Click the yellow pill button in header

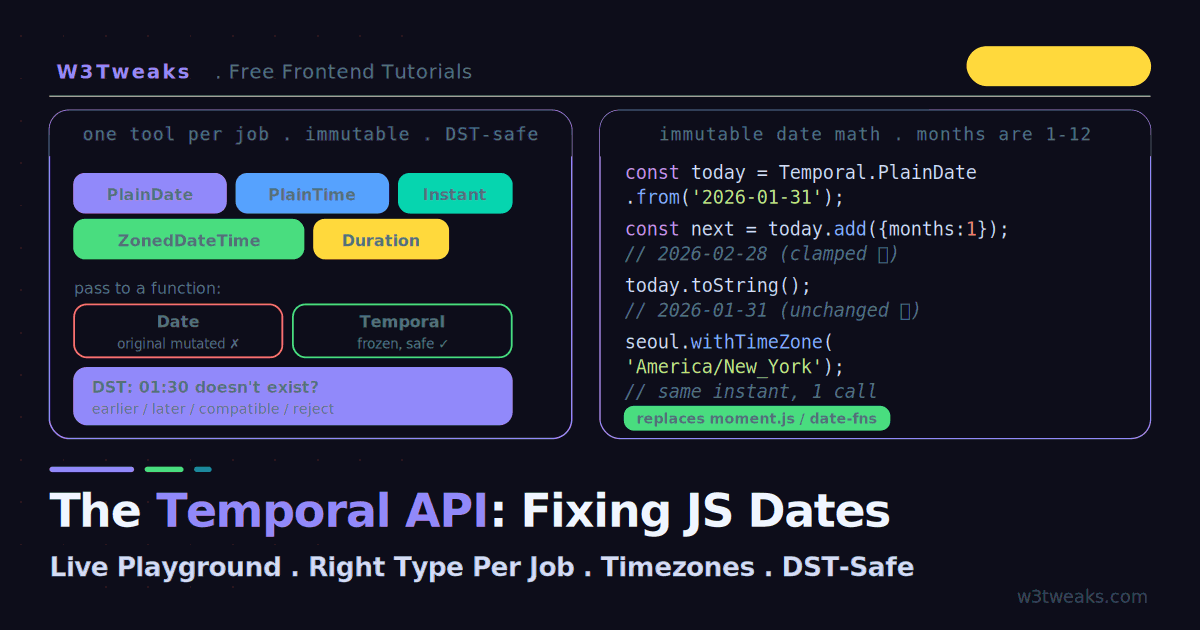[1059, 66]
